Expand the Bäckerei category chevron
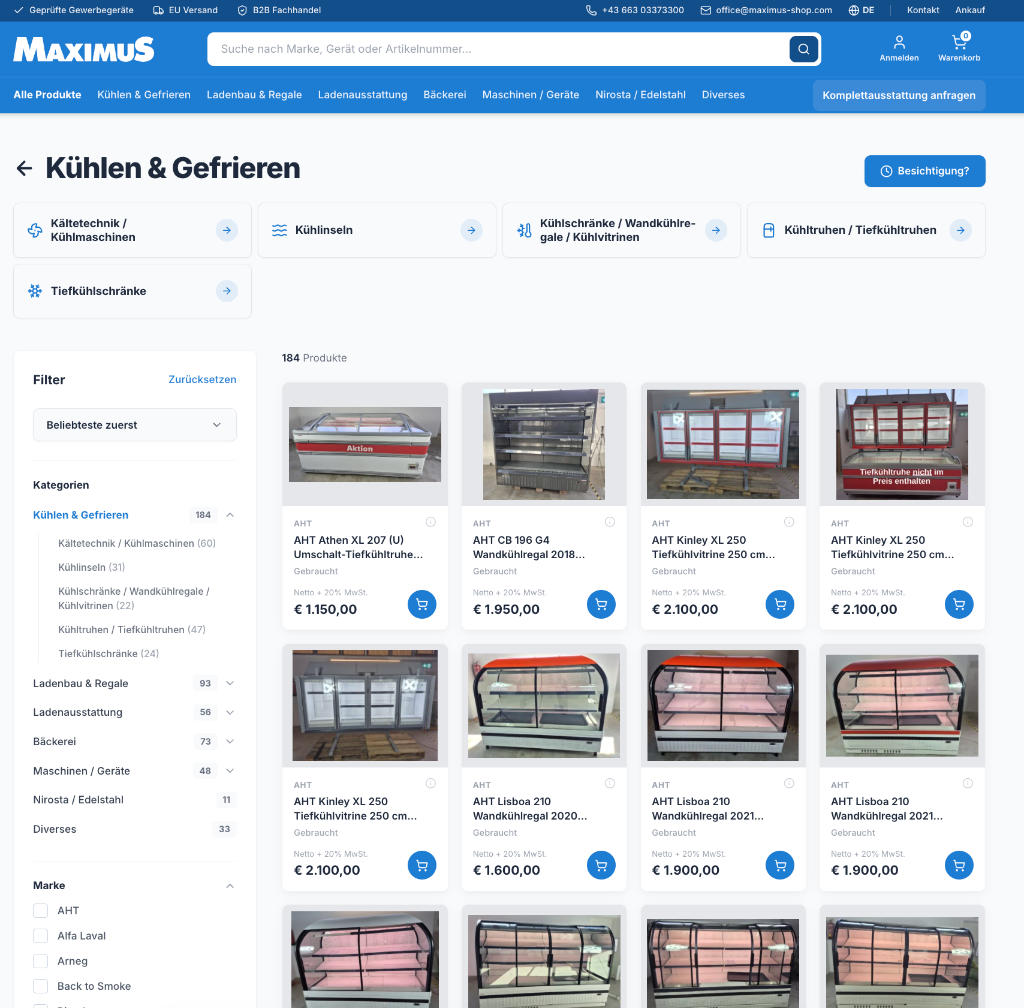 230,741
